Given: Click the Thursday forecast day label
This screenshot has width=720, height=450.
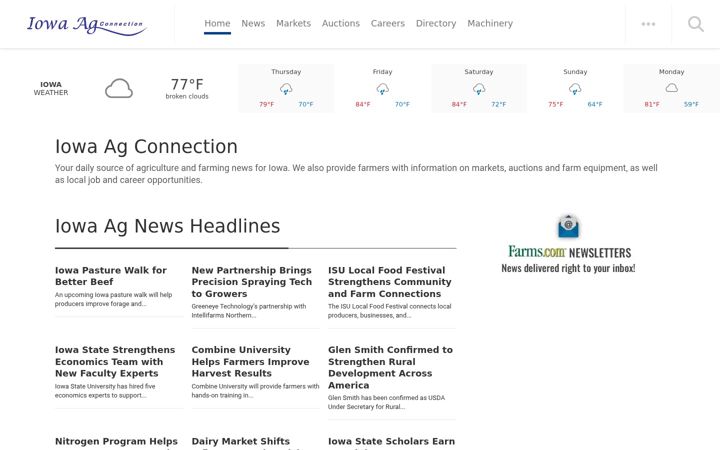Looking at the screenshot, I should click(x=286, y=72).
